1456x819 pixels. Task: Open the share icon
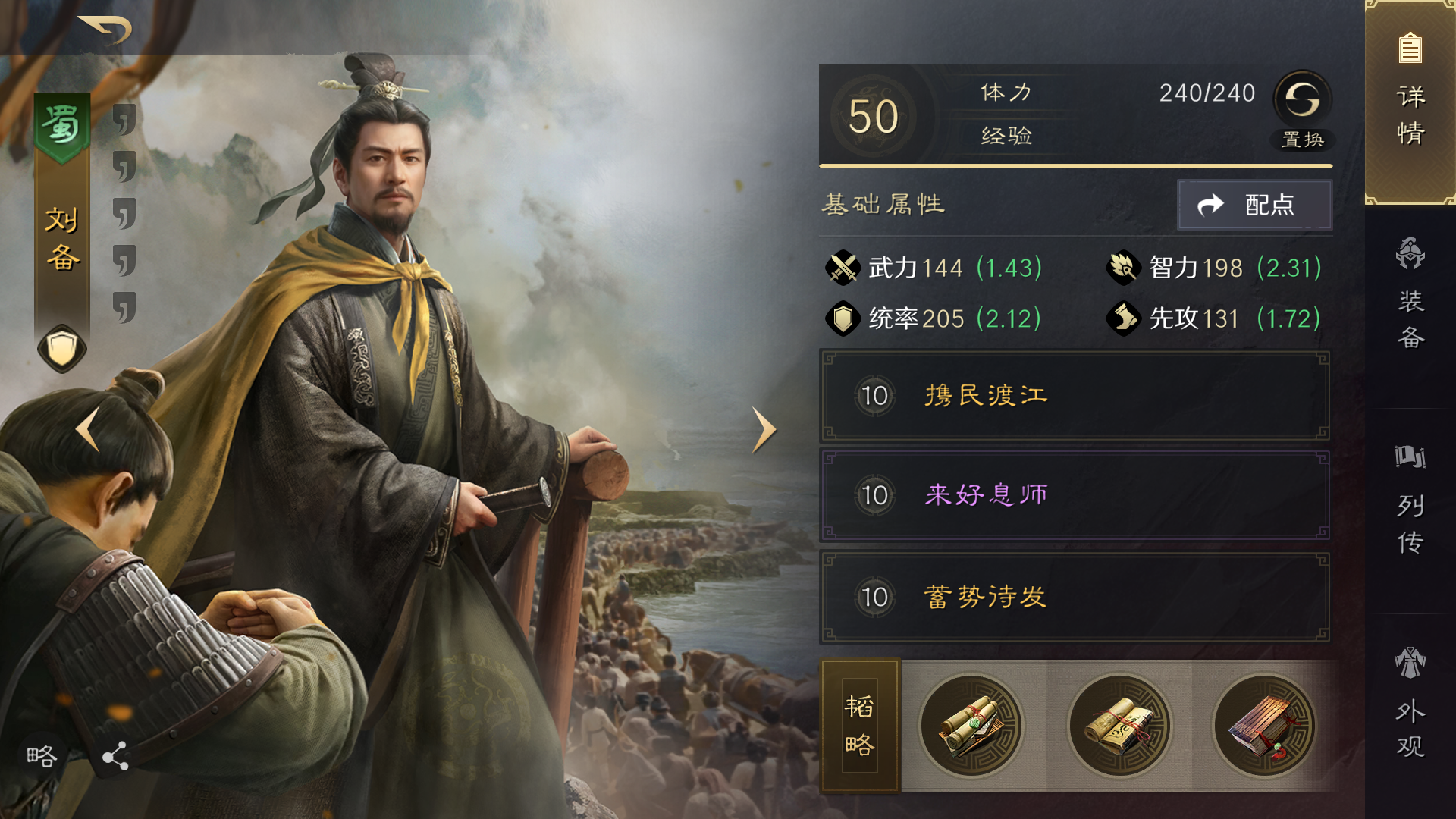coord(115,756)
